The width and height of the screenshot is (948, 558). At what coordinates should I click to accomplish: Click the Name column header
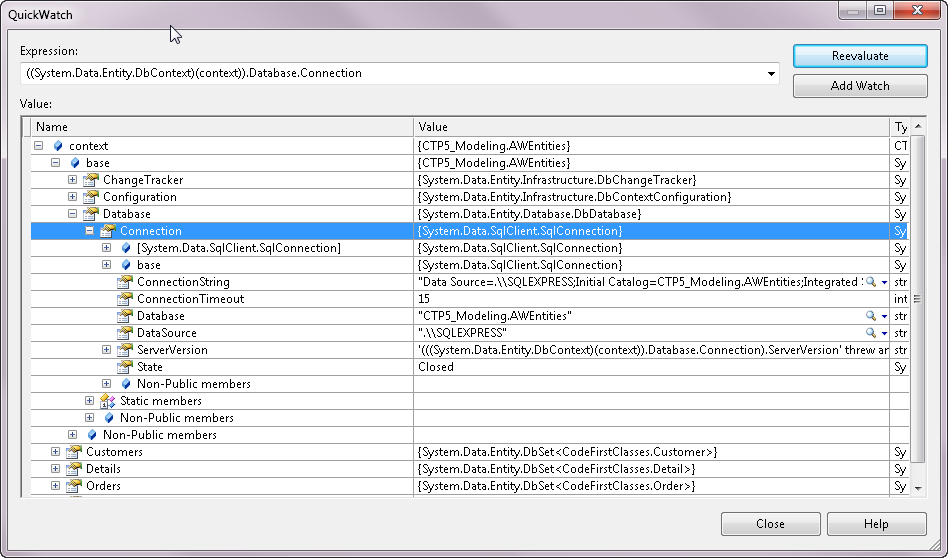tap(220, 127)
